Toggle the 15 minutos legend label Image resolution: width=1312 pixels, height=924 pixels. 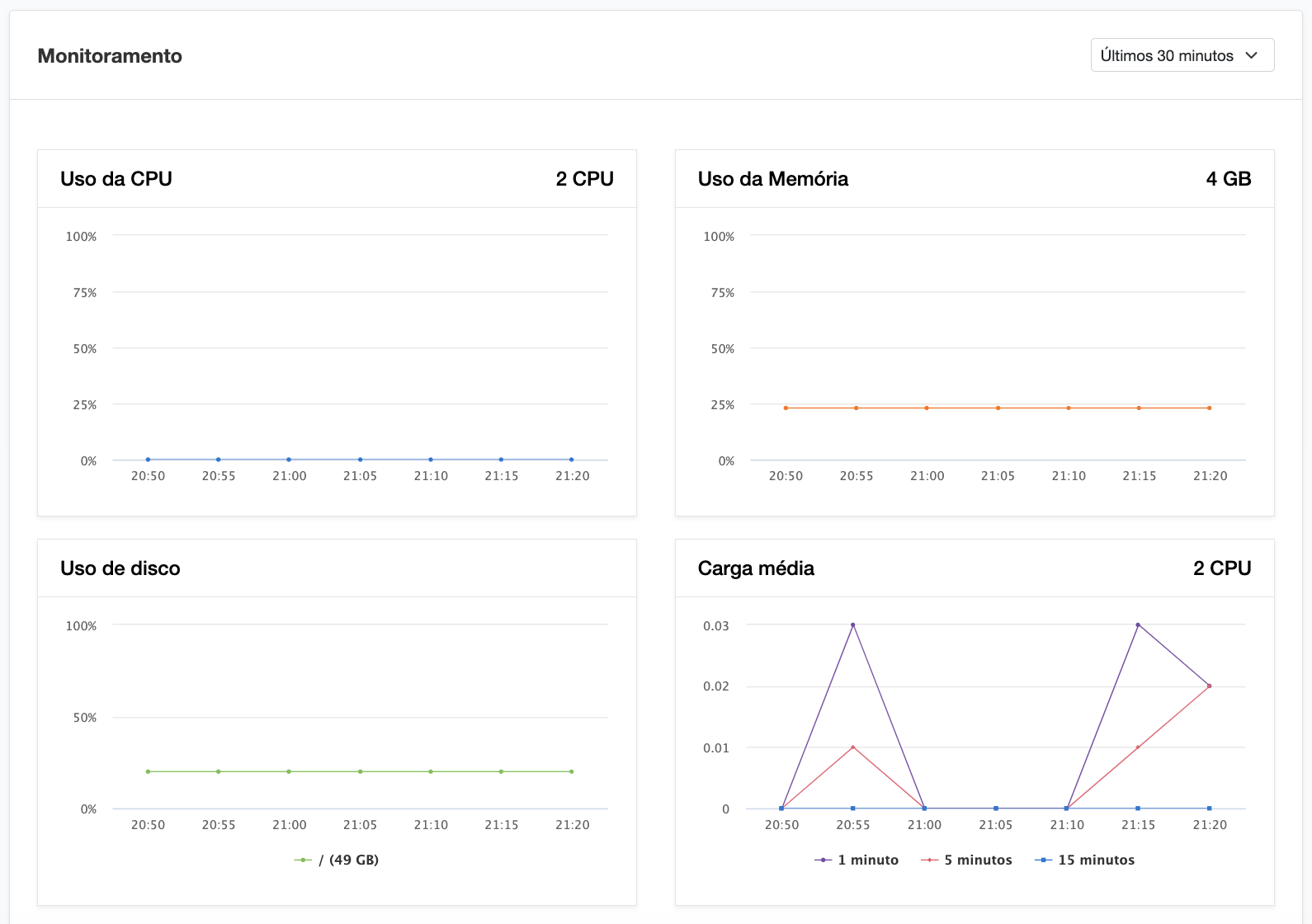(1096, 860)
